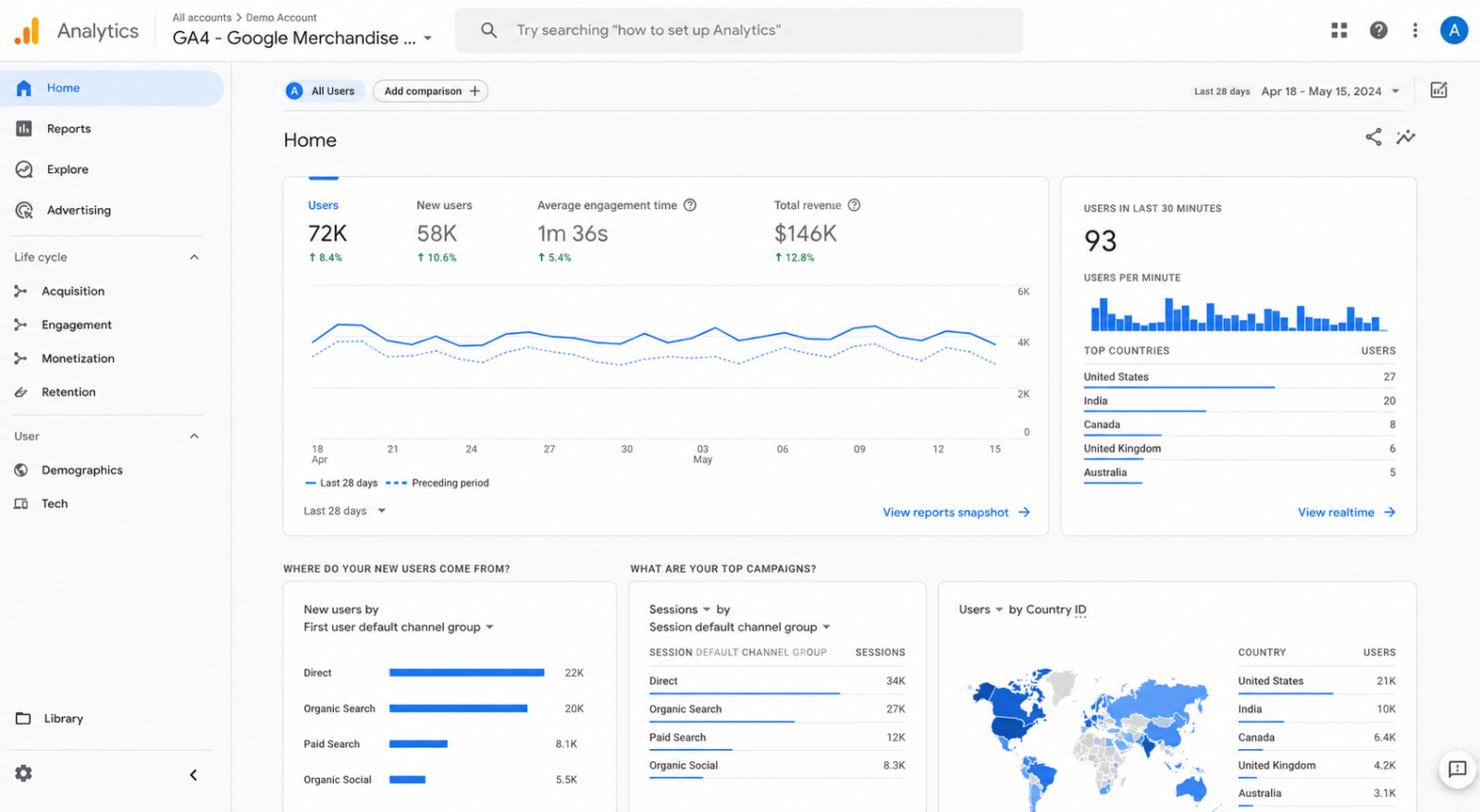1480x812 pixels.
Task: Click the customize report icon
Action: point(1438,90)
